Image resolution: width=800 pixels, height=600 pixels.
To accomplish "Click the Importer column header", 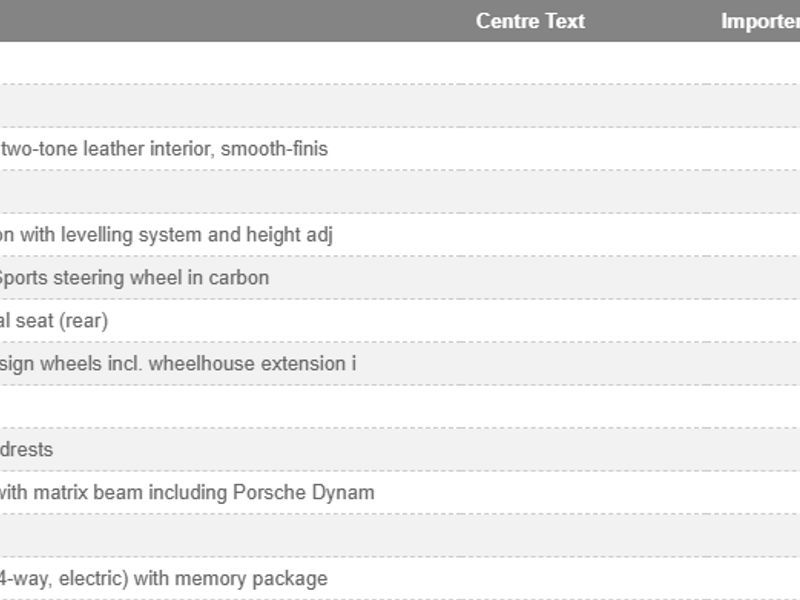I will 760,21.
